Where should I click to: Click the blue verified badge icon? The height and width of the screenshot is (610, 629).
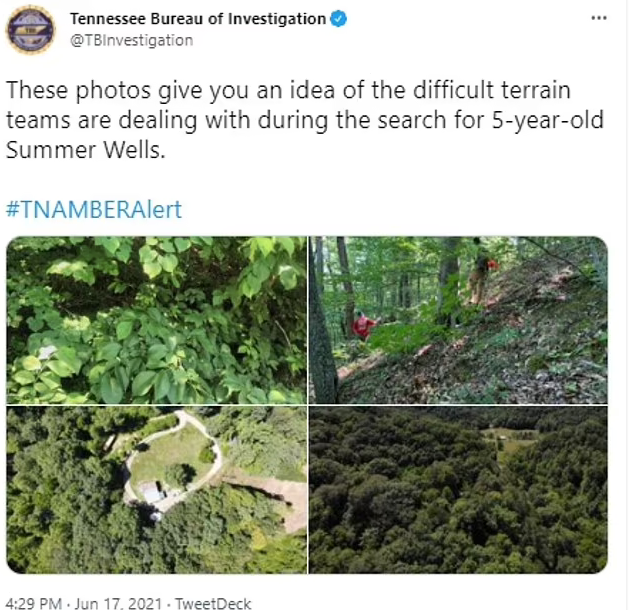[339, 19]
